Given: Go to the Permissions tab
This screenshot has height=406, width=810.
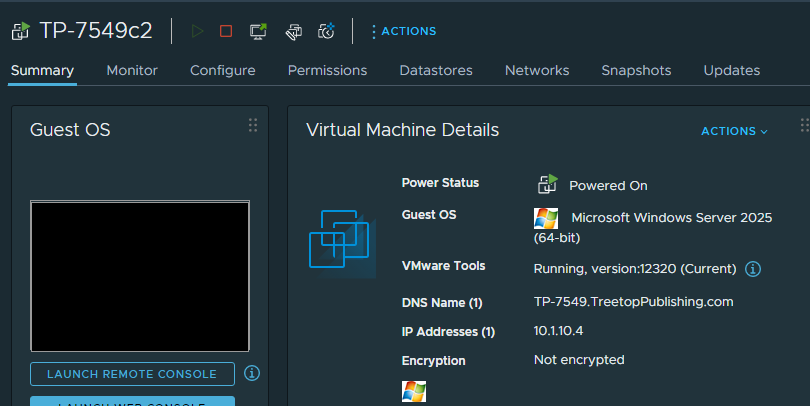Looking at the screenshot, I should coord(328,70).
